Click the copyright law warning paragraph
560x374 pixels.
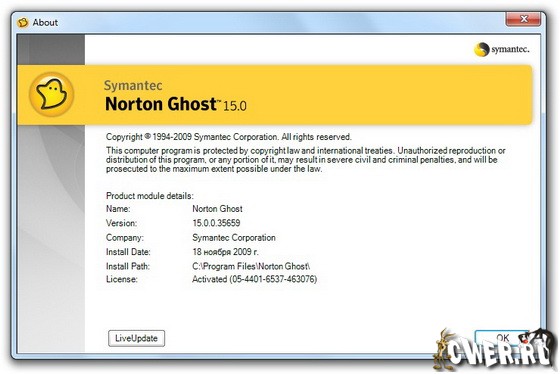click(x=306, y=160)
